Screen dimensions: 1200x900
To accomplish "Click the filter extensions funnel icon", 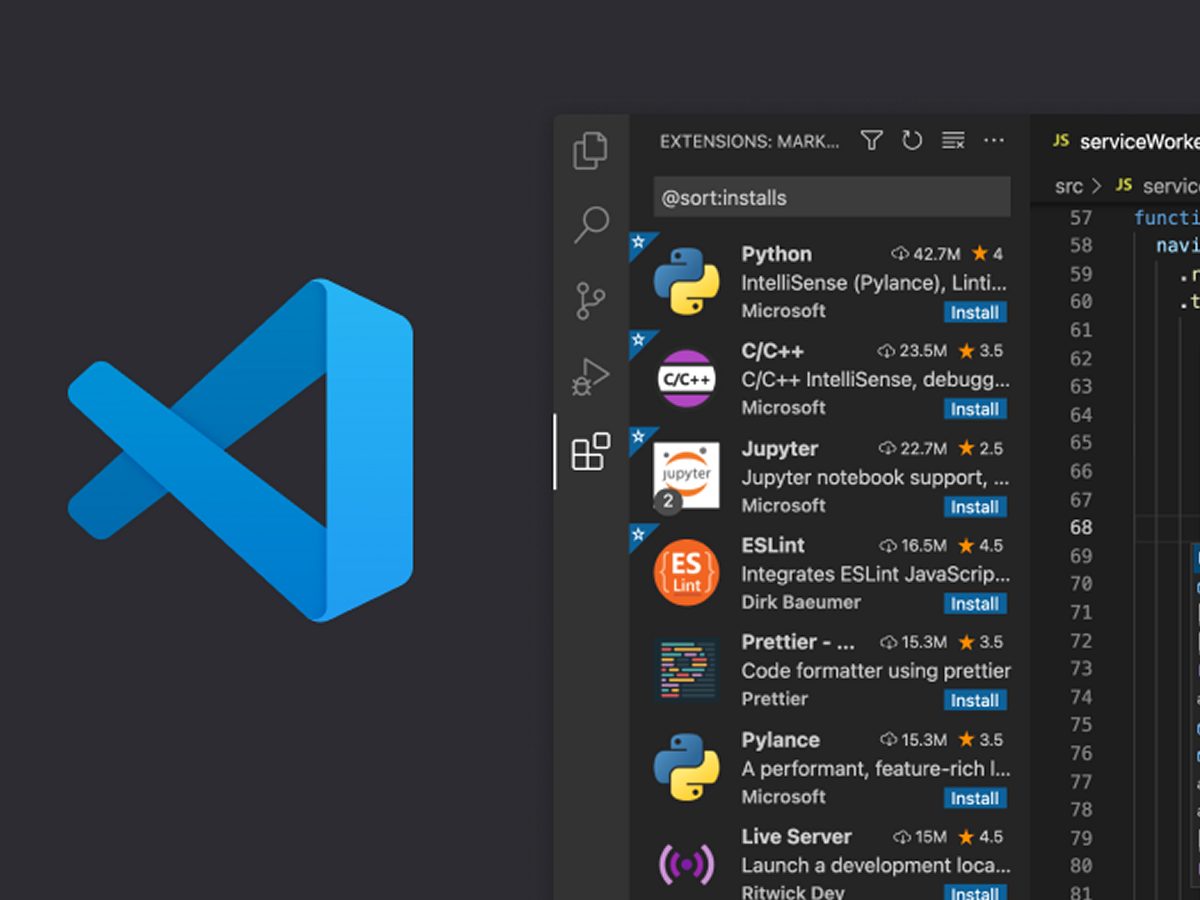I will 872,141.
